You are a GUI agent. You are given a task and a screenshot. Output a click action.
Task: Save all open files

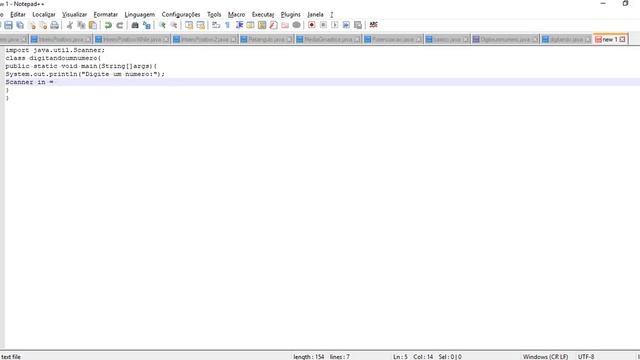pyautogui.click(x=20, y=25)
